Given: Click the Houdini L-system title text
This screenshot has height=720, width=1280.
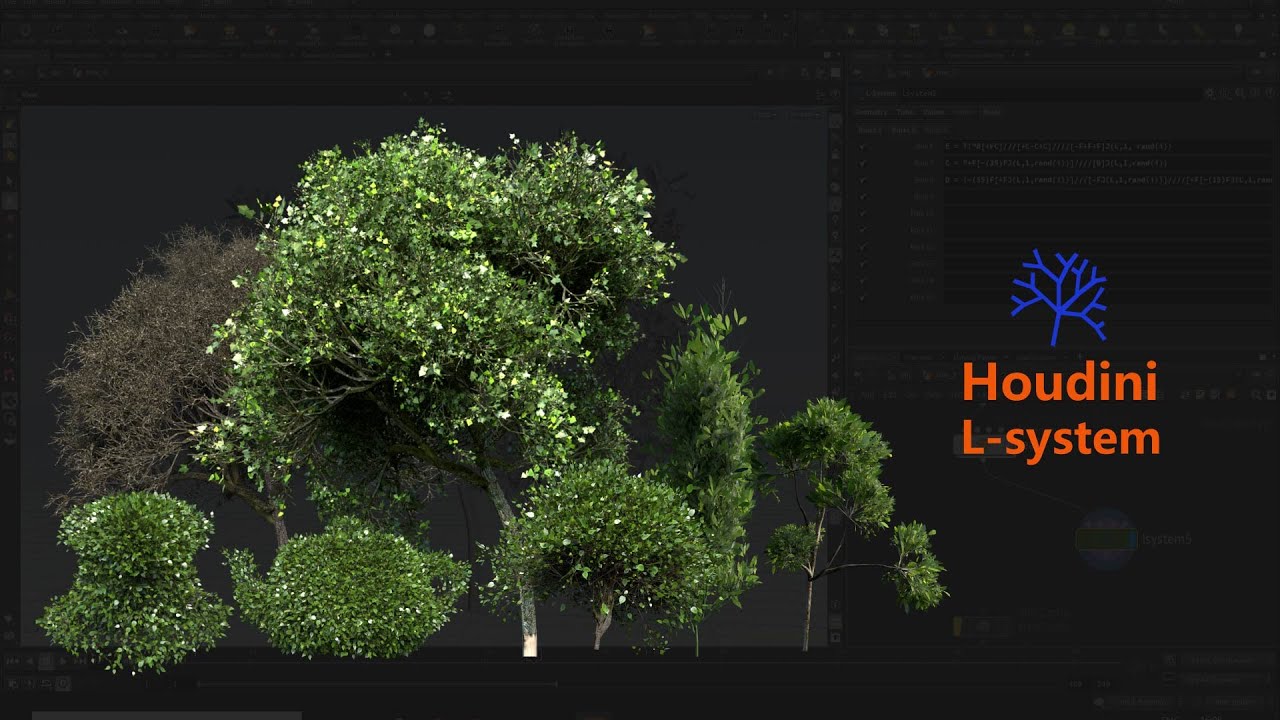Looking at the screenshot, I should (1060, 410).
